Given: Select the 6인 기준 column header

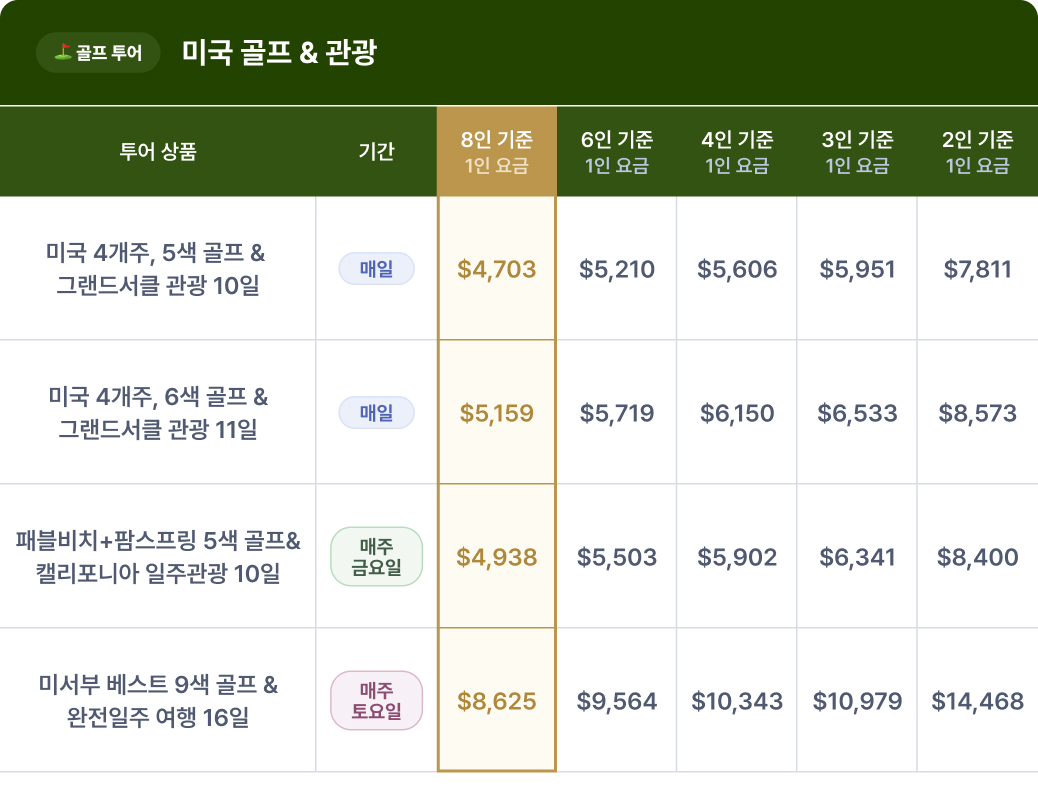Looking at the screenshot, I should point(617,152).
